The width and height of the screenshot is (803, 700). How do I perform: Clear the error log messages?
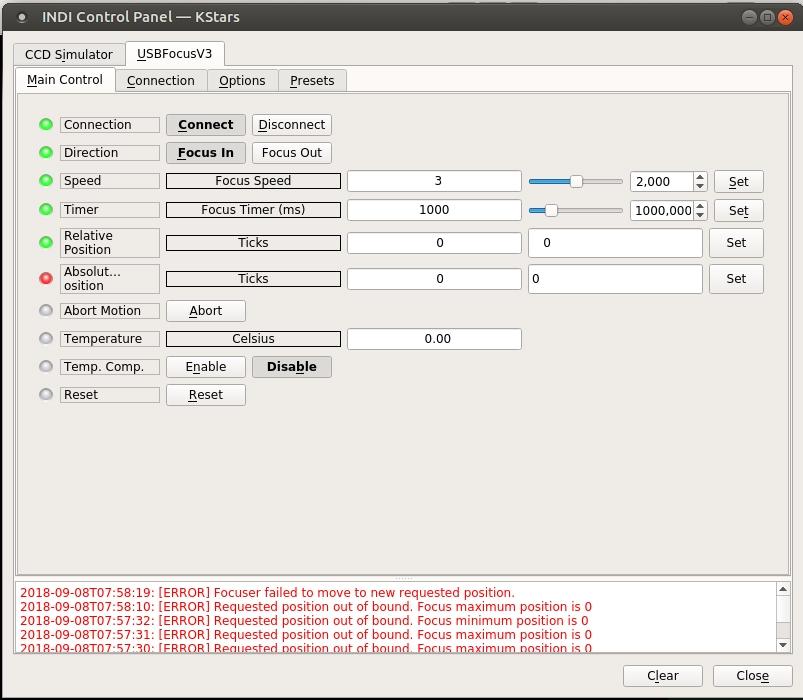coord(663,676)
